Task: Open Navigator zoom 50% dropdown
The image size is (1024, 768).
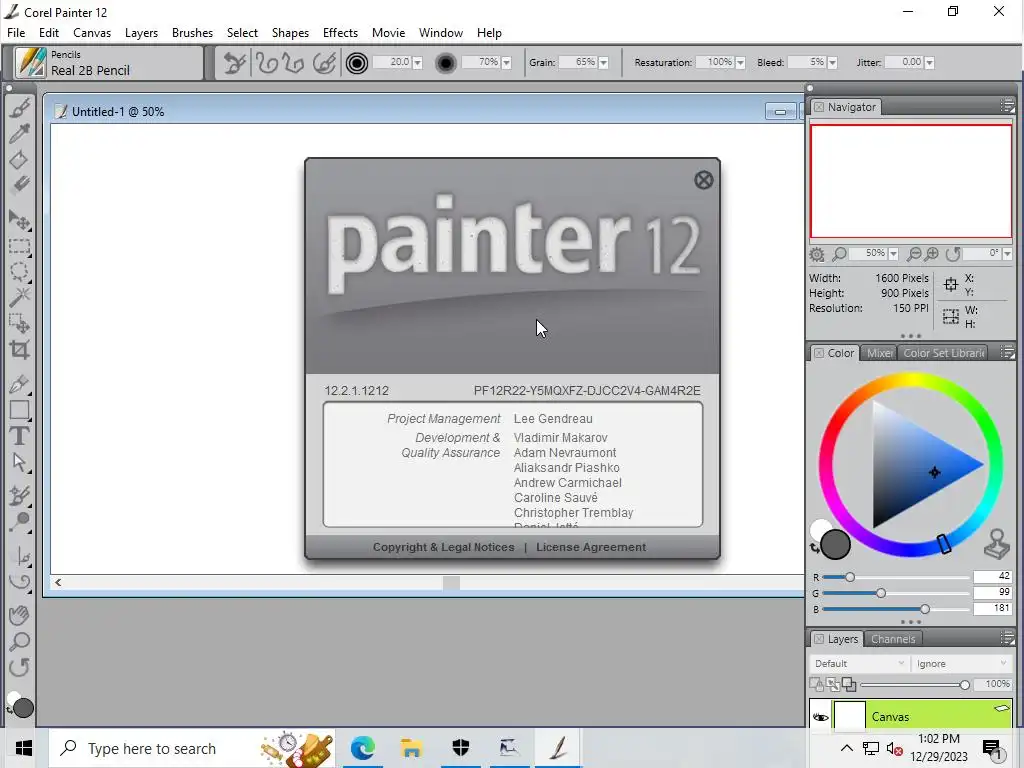Action: (893, 254)
